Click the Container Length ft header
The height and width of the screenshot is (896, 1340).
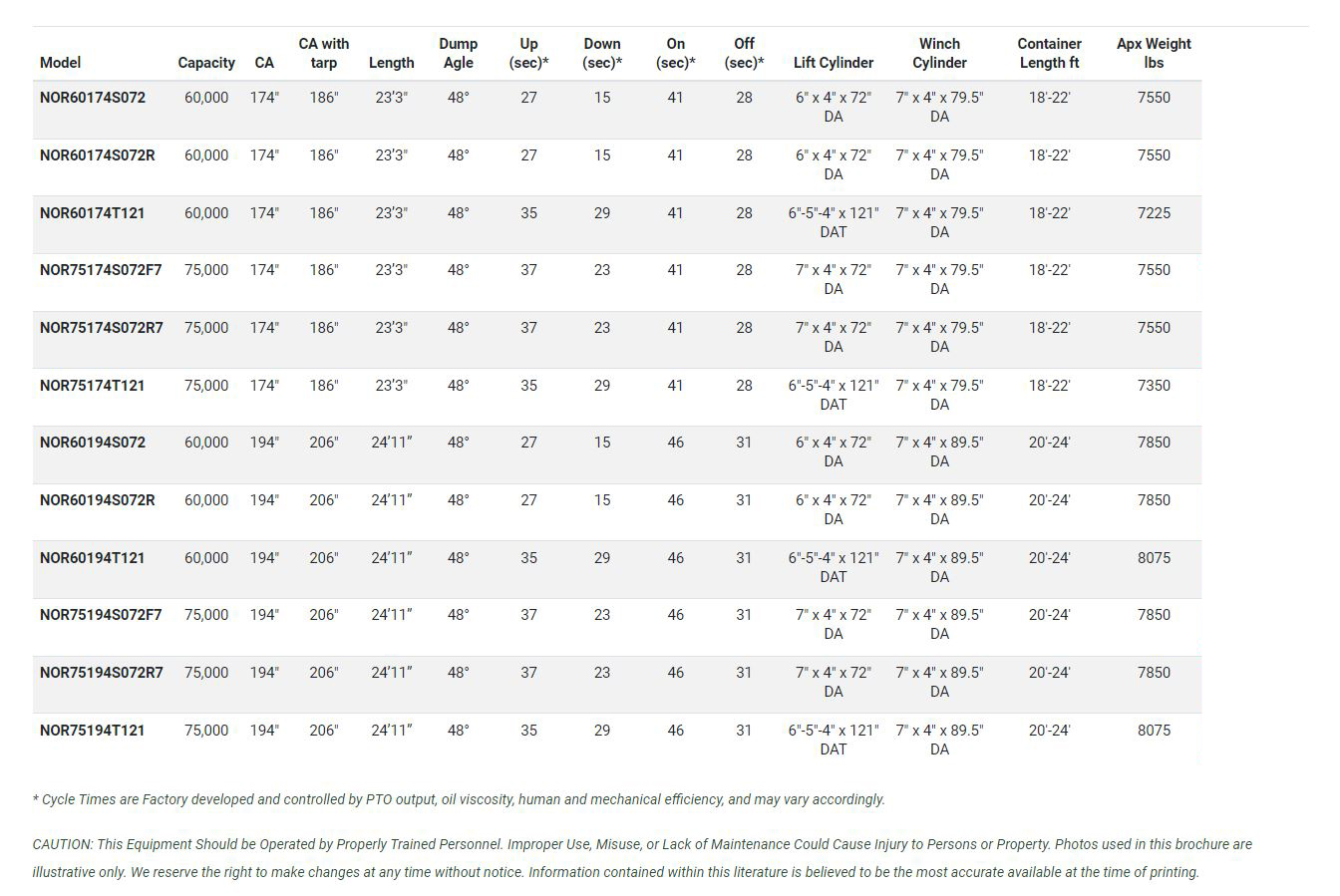[1049, 53]
